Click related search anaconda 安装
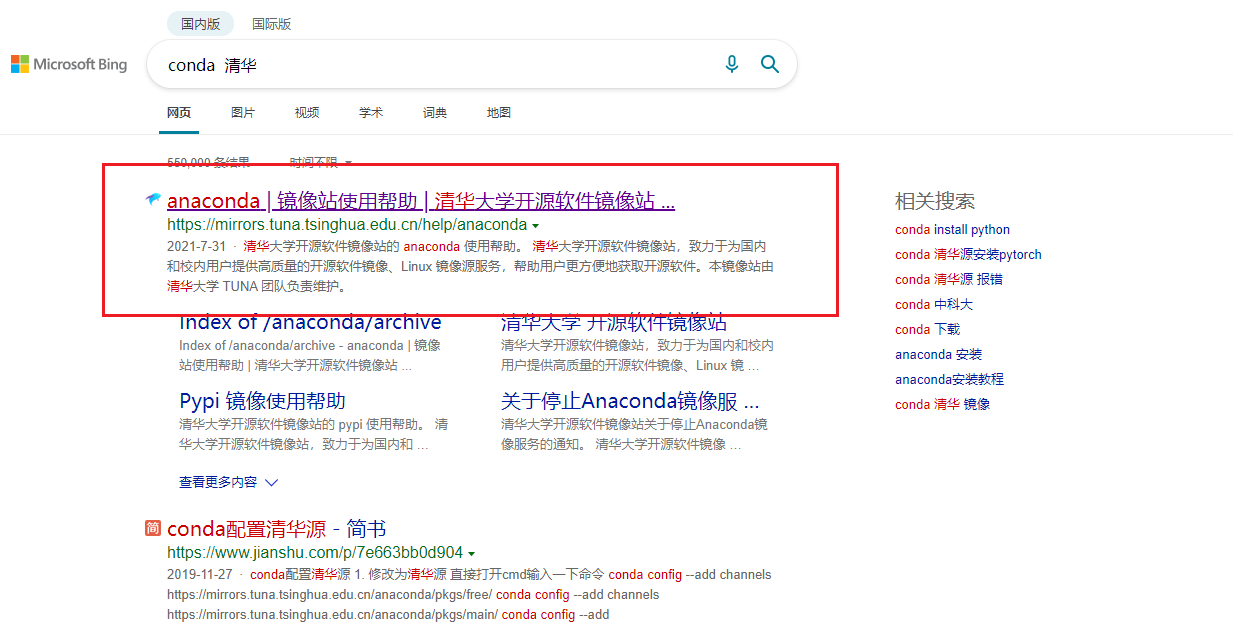The width and height of the screenshot is (1233, 638). [938, 354]
